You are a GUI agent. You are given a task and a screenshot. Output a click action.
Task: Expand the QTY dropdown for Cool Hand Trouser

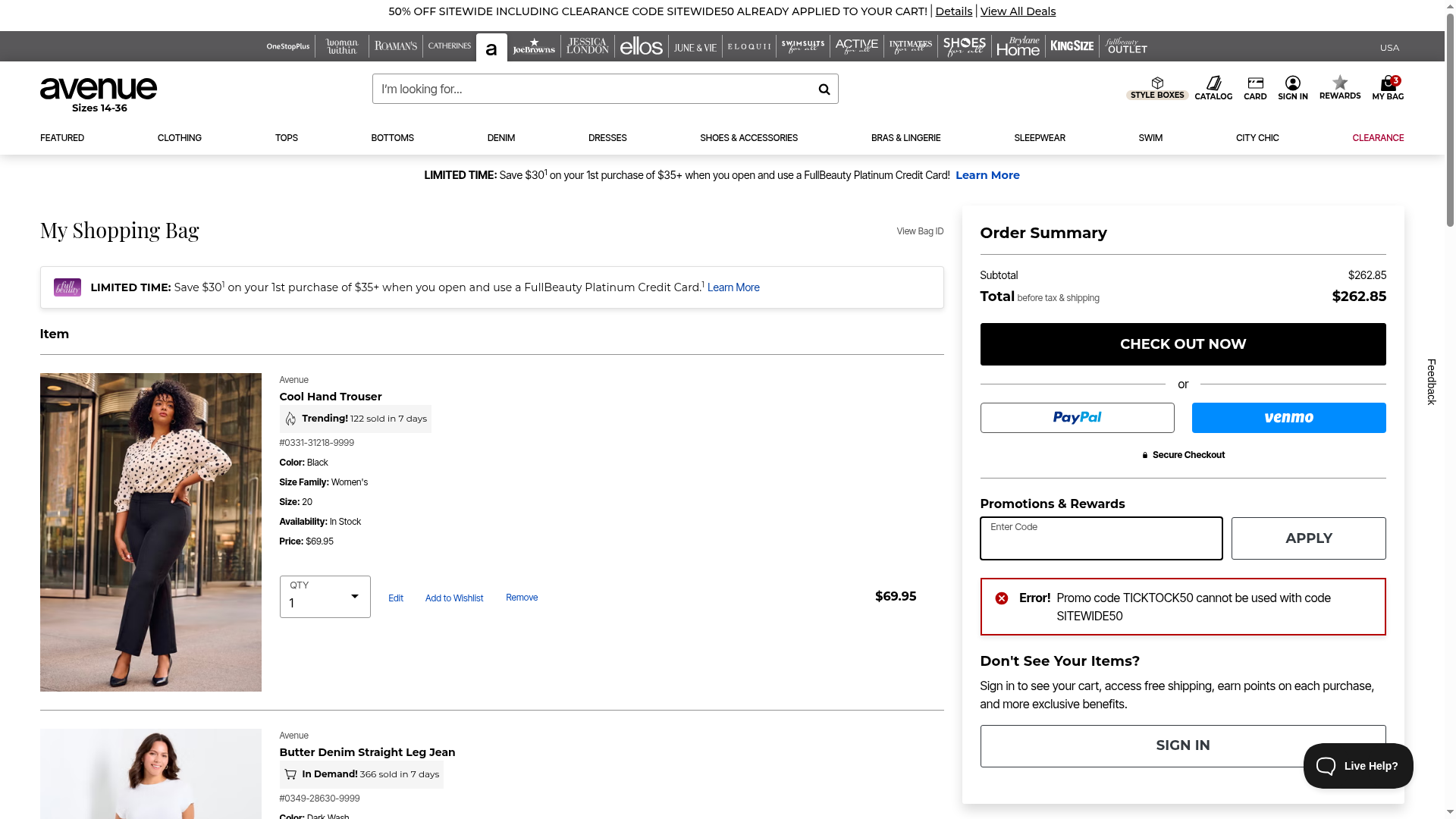[x=325, y=597]
